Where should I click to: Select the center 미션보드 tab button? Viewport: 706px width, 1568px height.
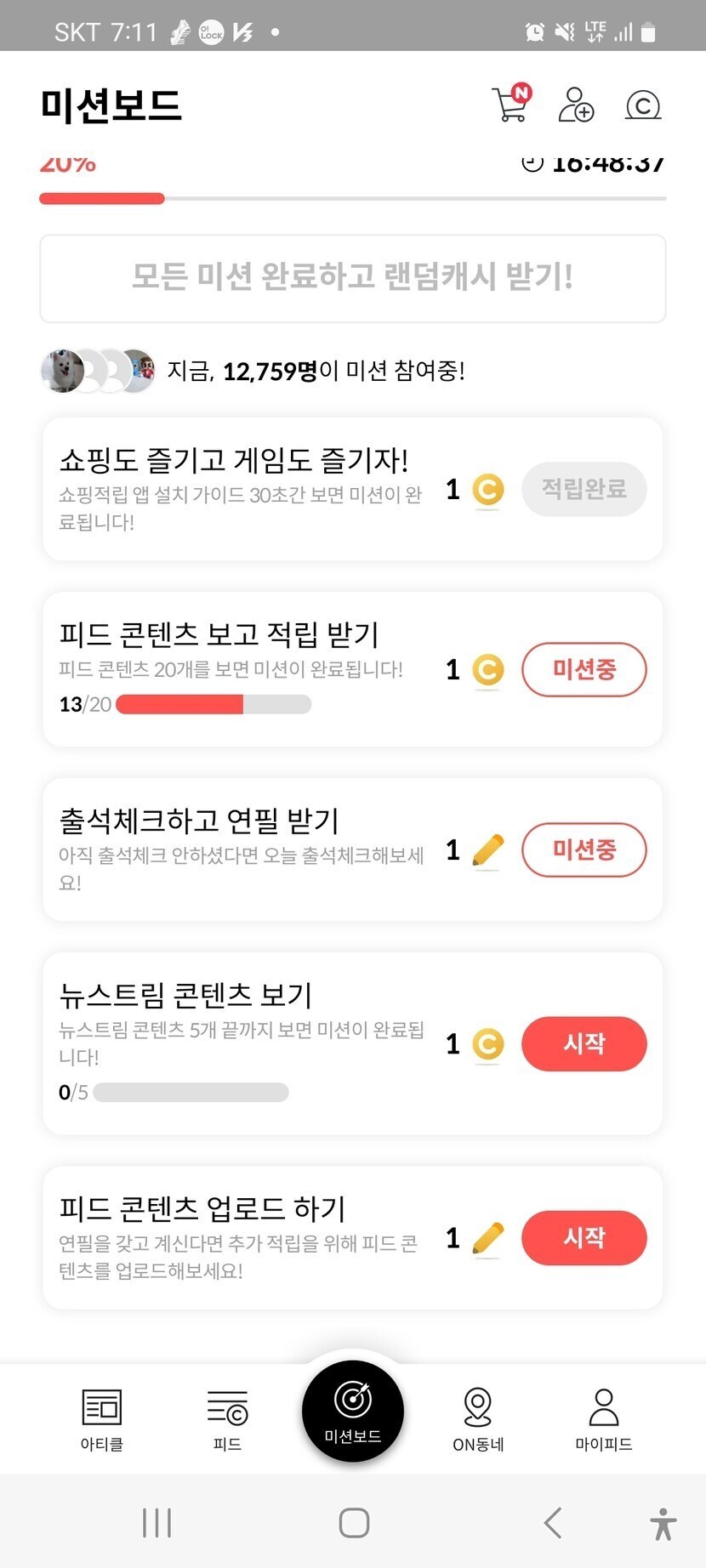tap(353, 1410)
